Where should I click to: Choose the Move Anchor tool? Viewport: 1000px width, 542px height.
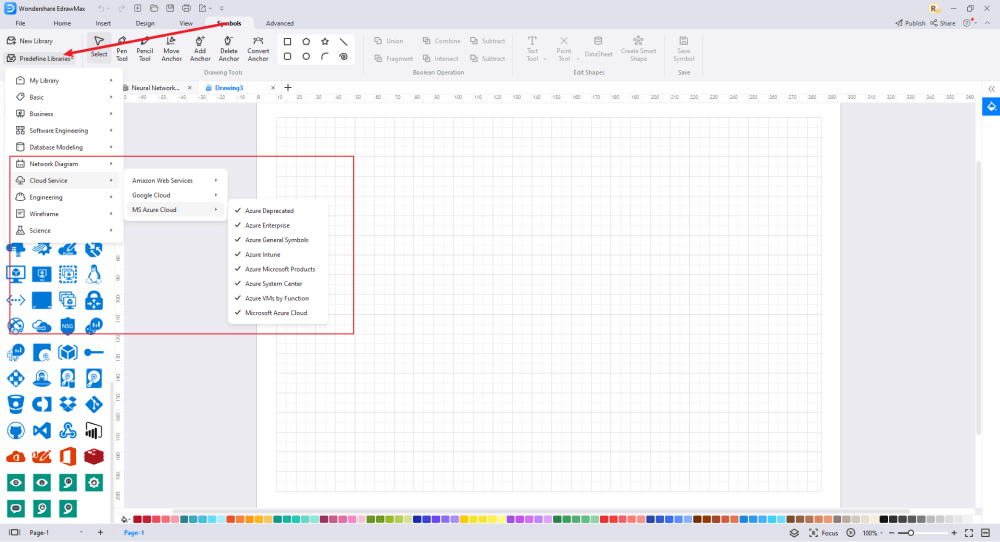[x=171, y=48]
